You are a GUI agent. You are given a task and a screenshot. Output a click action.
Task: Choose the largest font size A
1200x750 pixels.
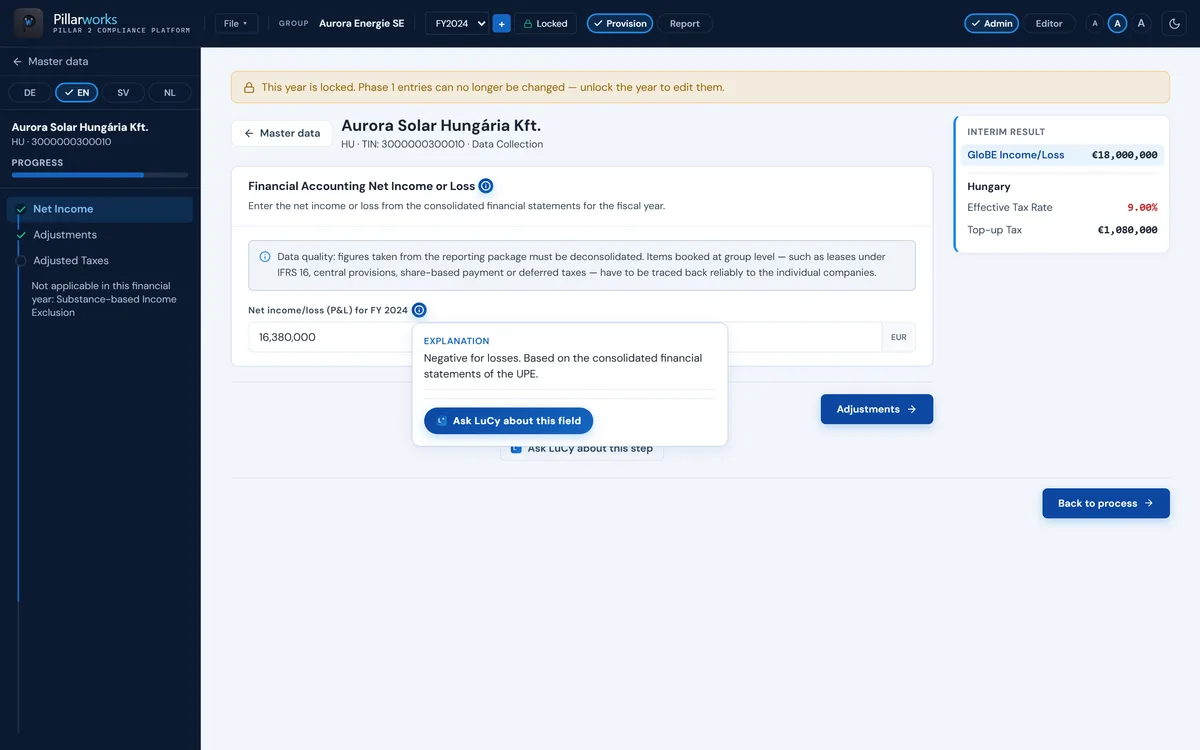(x=1141, y=23)
